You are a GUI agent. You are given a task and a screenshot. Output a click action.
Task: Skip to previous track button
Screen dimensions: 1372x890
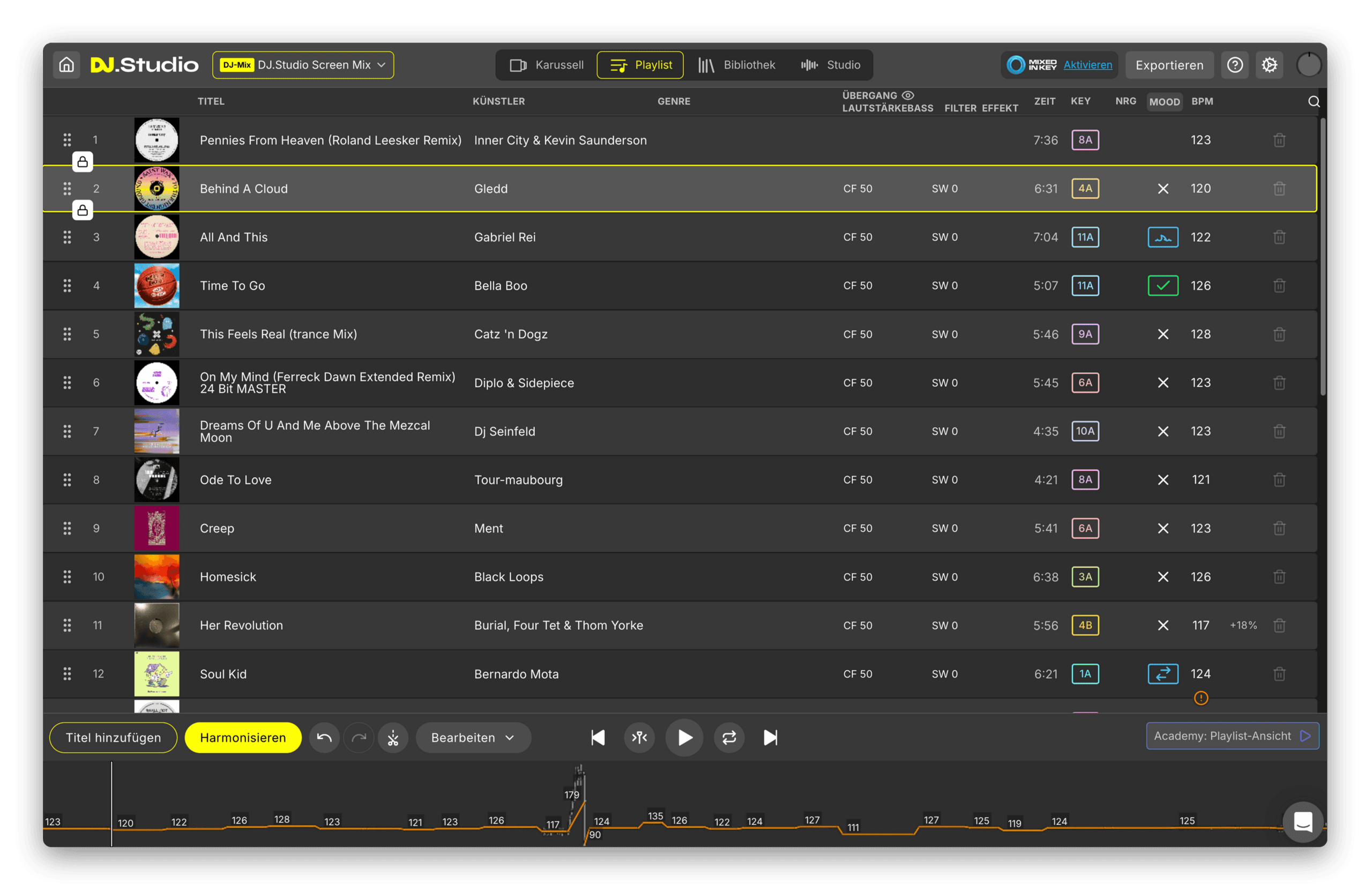pos(598,737)
